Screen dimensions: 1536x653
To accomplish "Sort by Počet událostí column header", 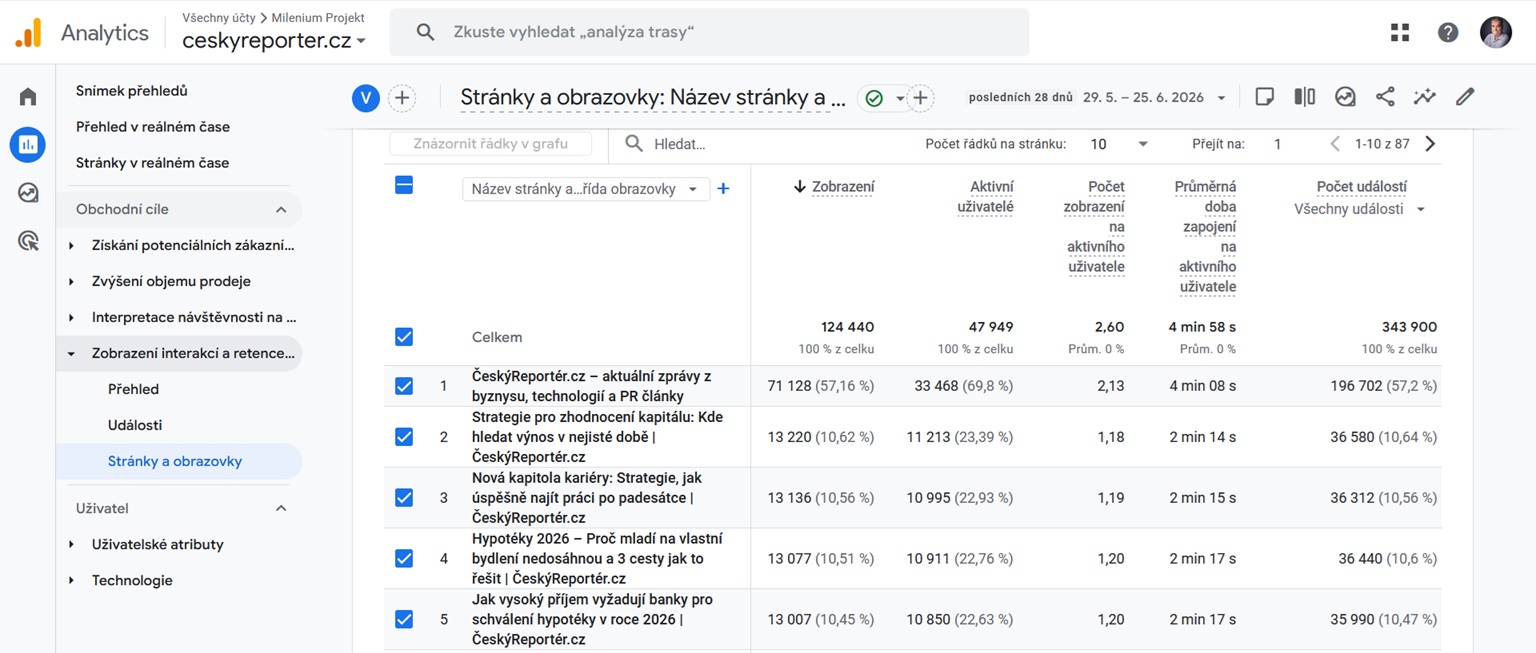I will click(x=1361, y=186).
